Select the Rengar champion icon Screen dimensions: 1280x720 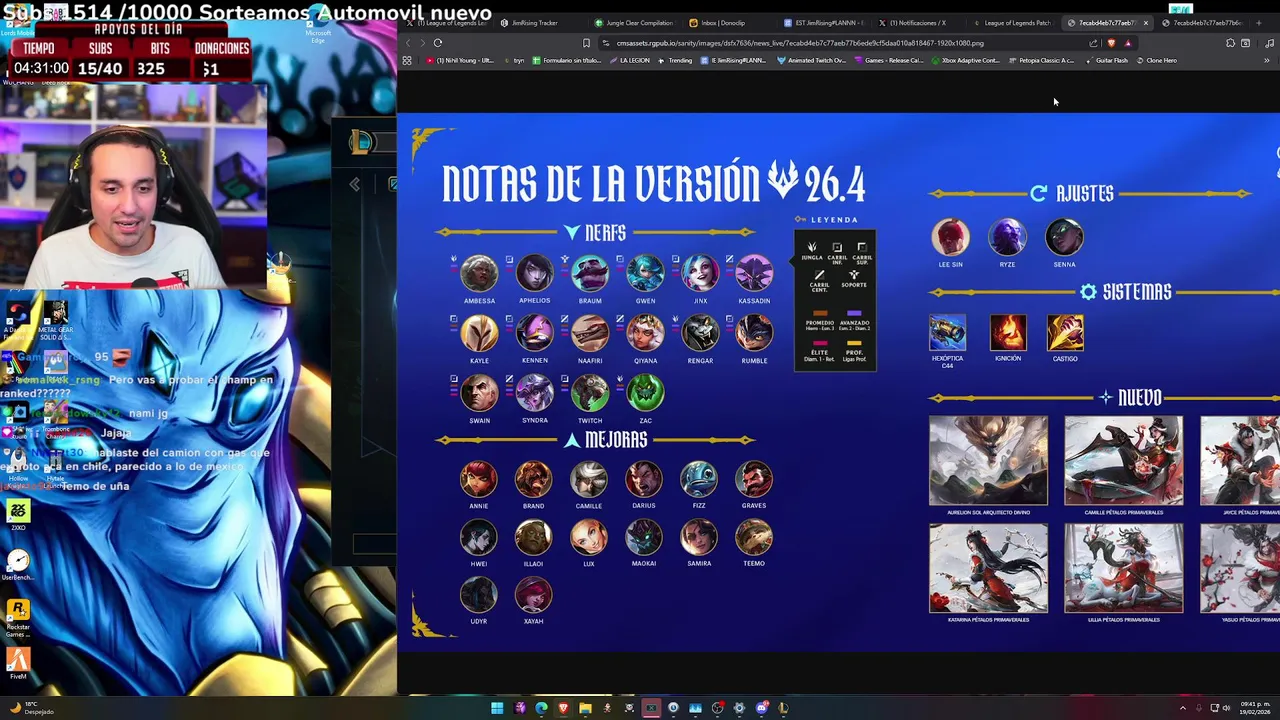pos(700,333)
